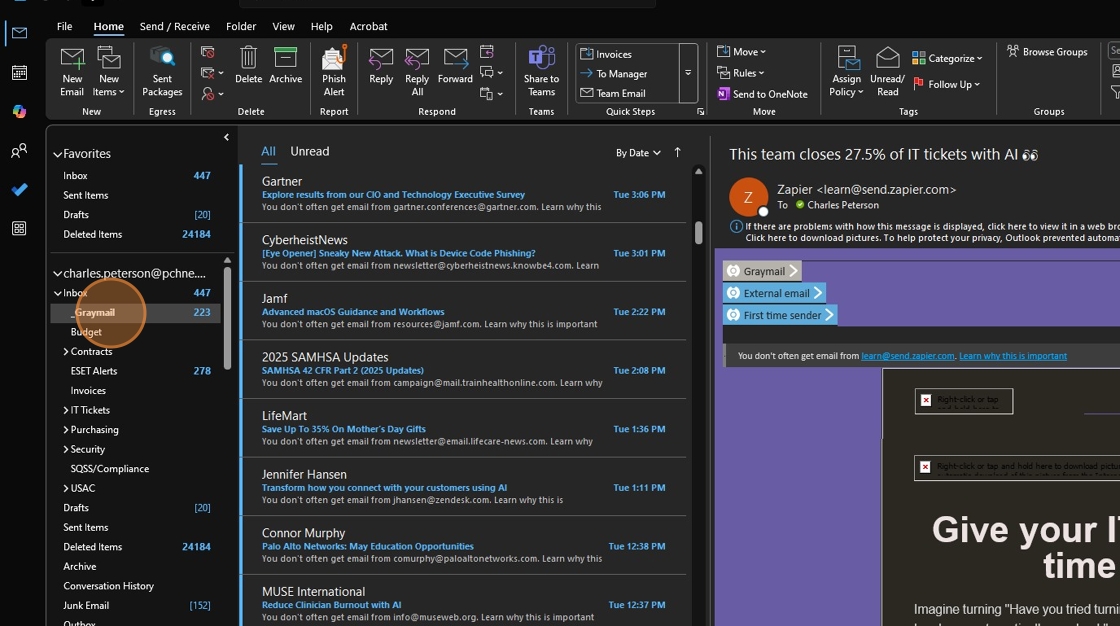
Task: Open the Mail view in the sidebar
Action: click(x=19, y=33)
